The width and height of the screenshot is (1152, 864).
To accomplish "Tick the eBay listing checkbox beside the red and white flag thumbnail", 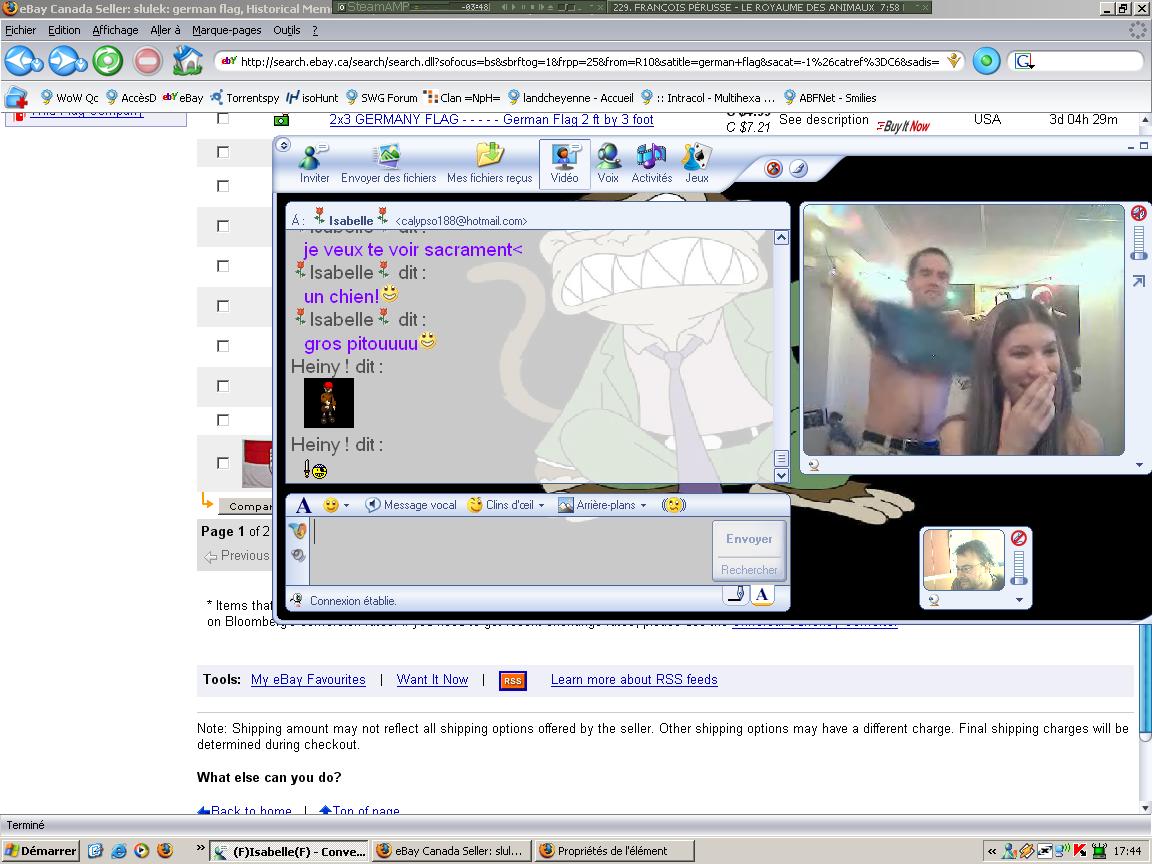I will point(223,463).
